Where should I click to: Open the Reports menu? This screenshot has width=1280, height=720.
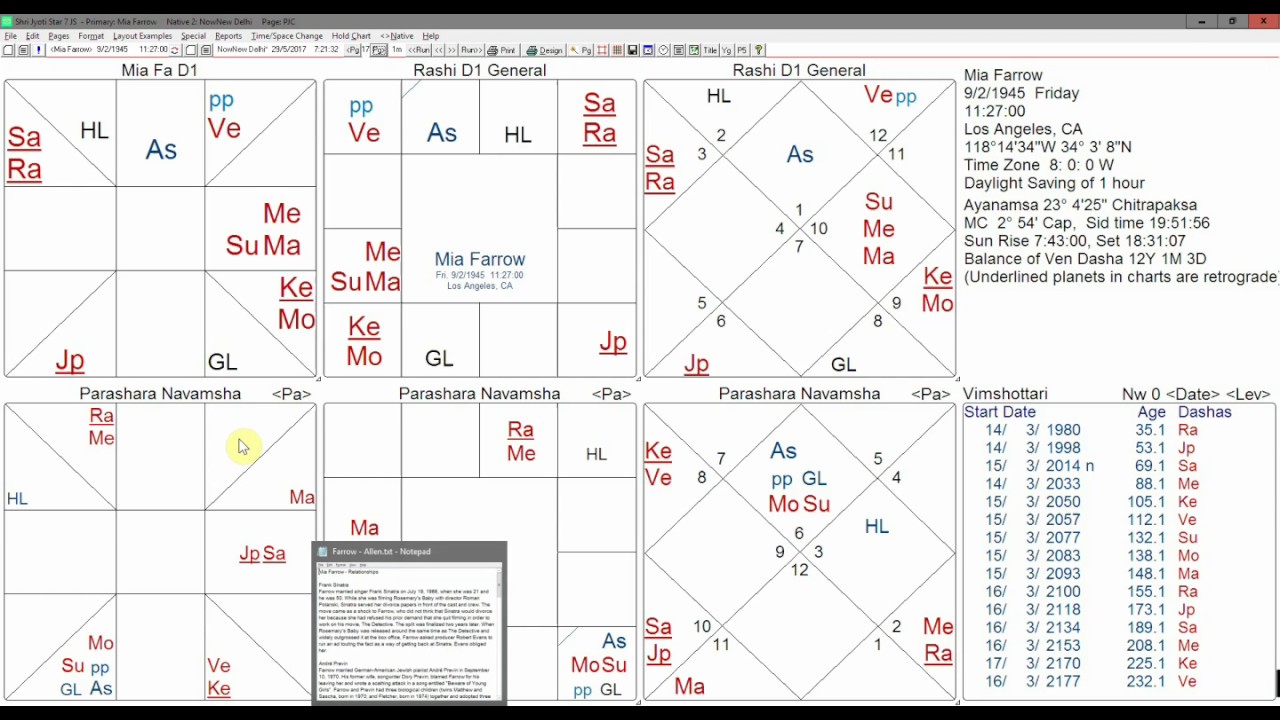[228, 36]
